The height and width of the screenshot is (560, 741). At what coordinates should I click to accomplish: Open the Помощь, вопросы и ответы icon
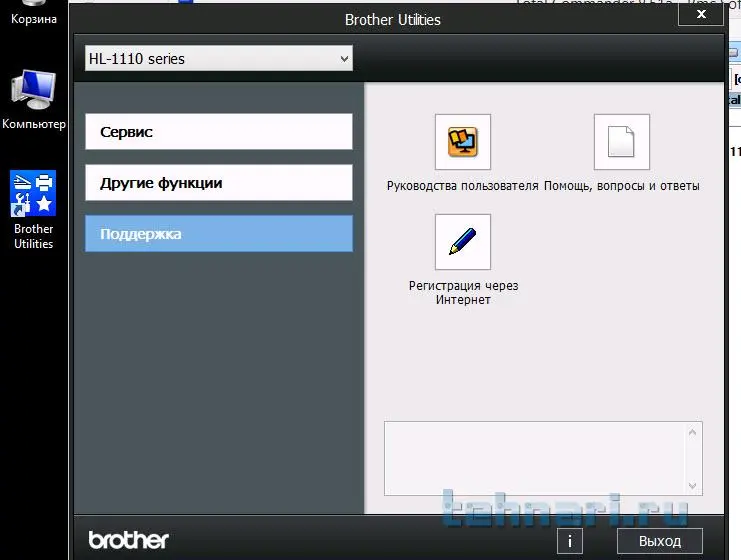tap(621, 142)
